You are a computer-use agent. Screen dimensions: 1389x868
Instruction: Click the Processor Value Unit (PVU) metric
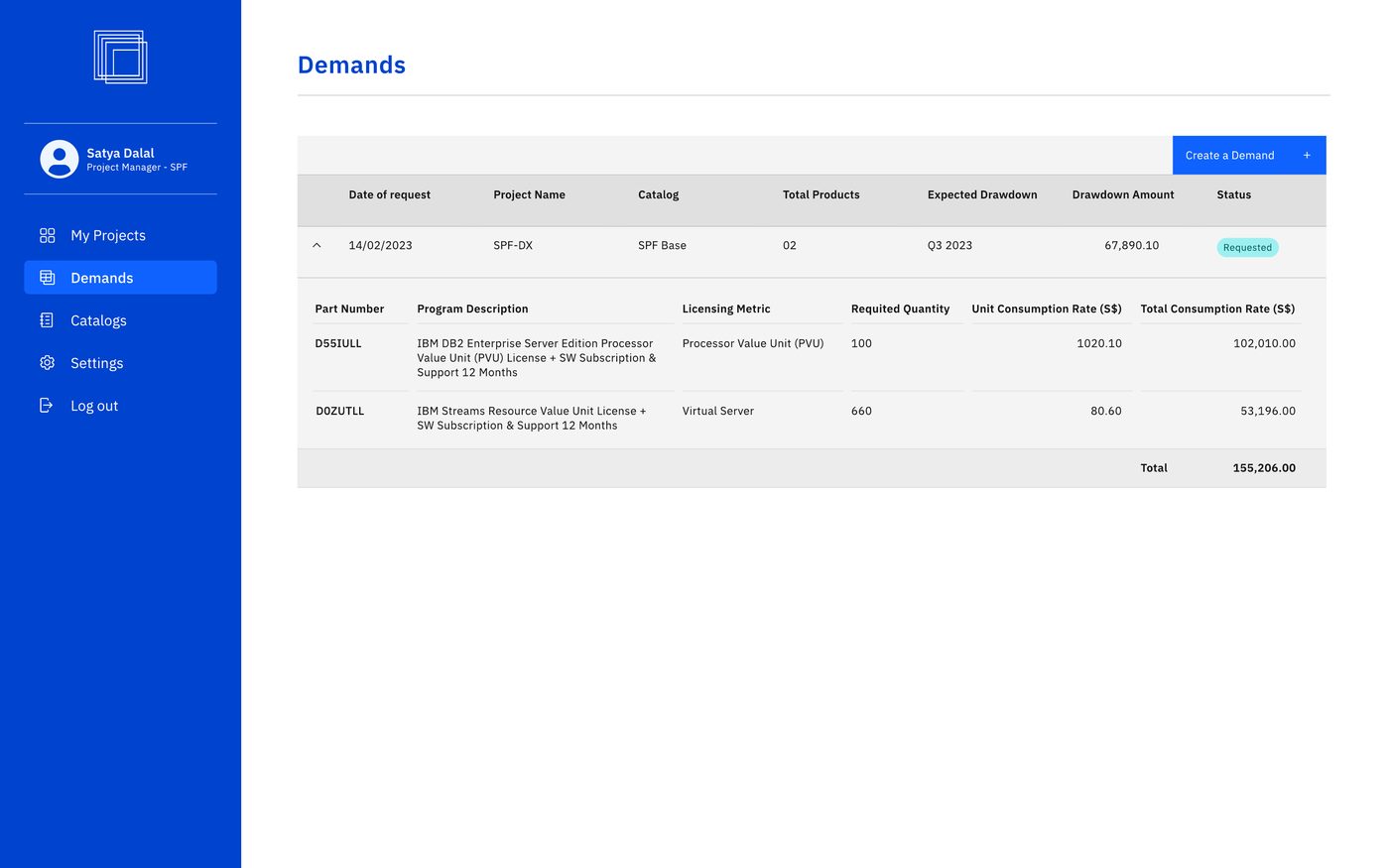coord(753,344)
